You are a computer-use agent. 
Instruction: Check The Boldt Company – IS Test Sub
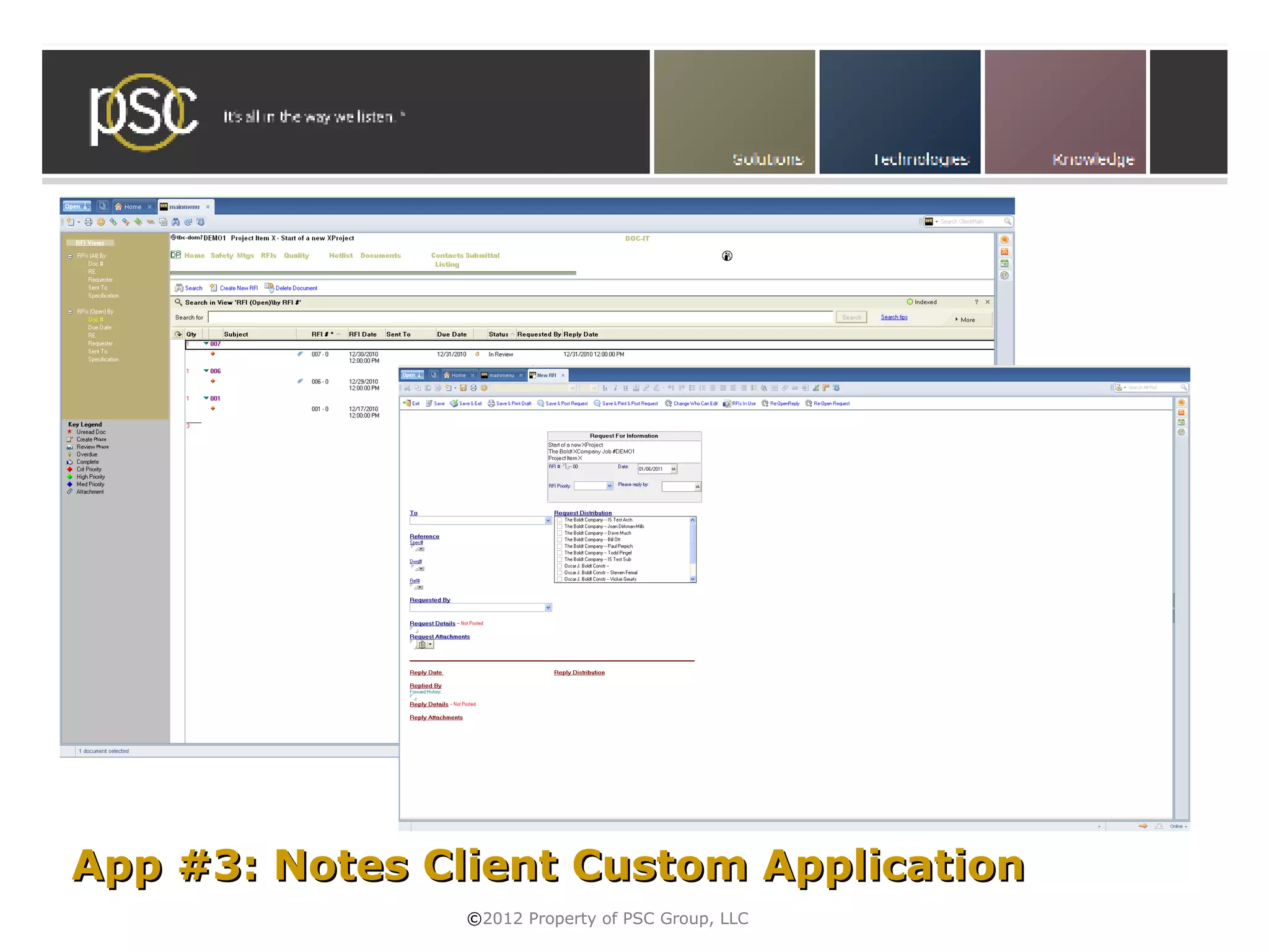(x=560, y=559)
